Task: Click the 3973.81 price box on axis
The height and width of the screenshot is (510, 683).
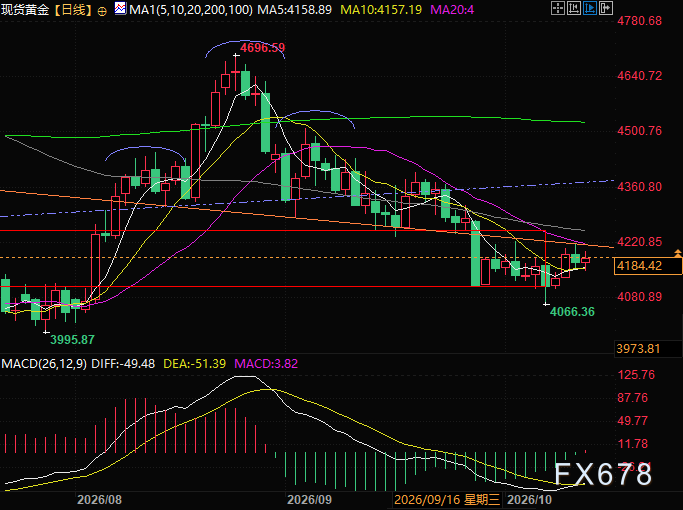Action: (x=648, y=349)
